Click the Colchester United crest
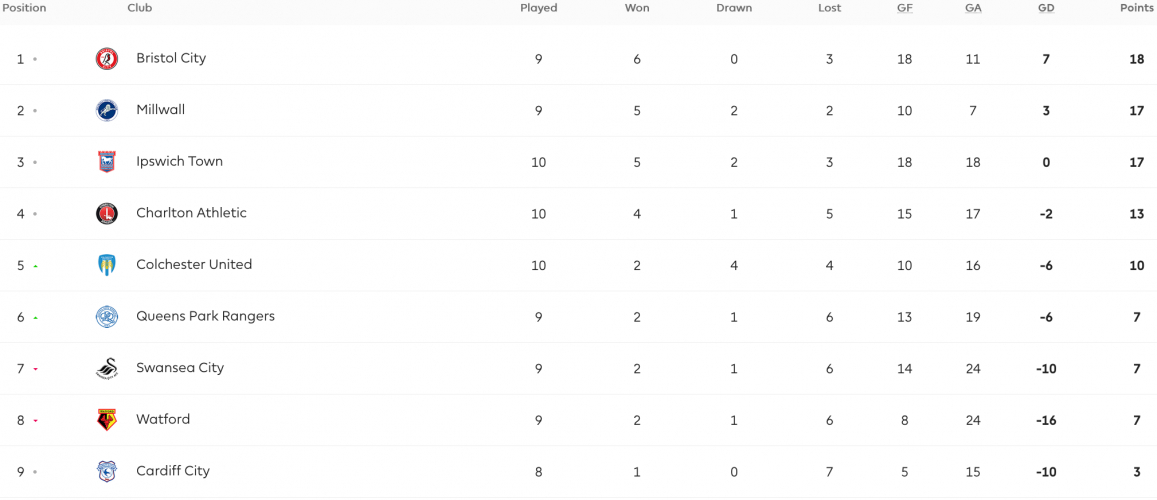The height and width of the screenshot is (500, 1157). coord(107,265)
